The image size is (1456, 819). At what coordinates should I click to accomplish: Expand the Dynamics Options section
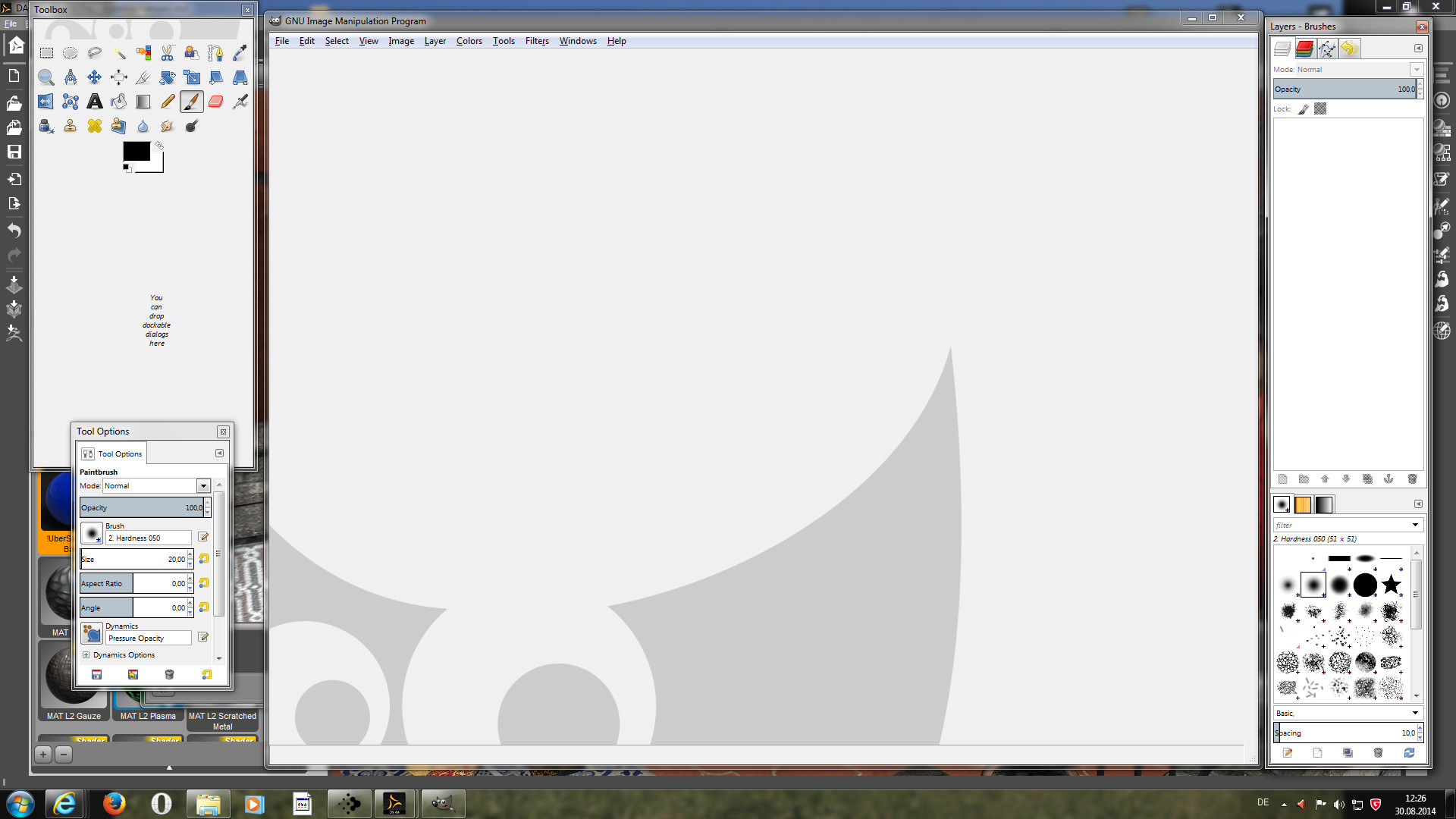pos(86,655)
